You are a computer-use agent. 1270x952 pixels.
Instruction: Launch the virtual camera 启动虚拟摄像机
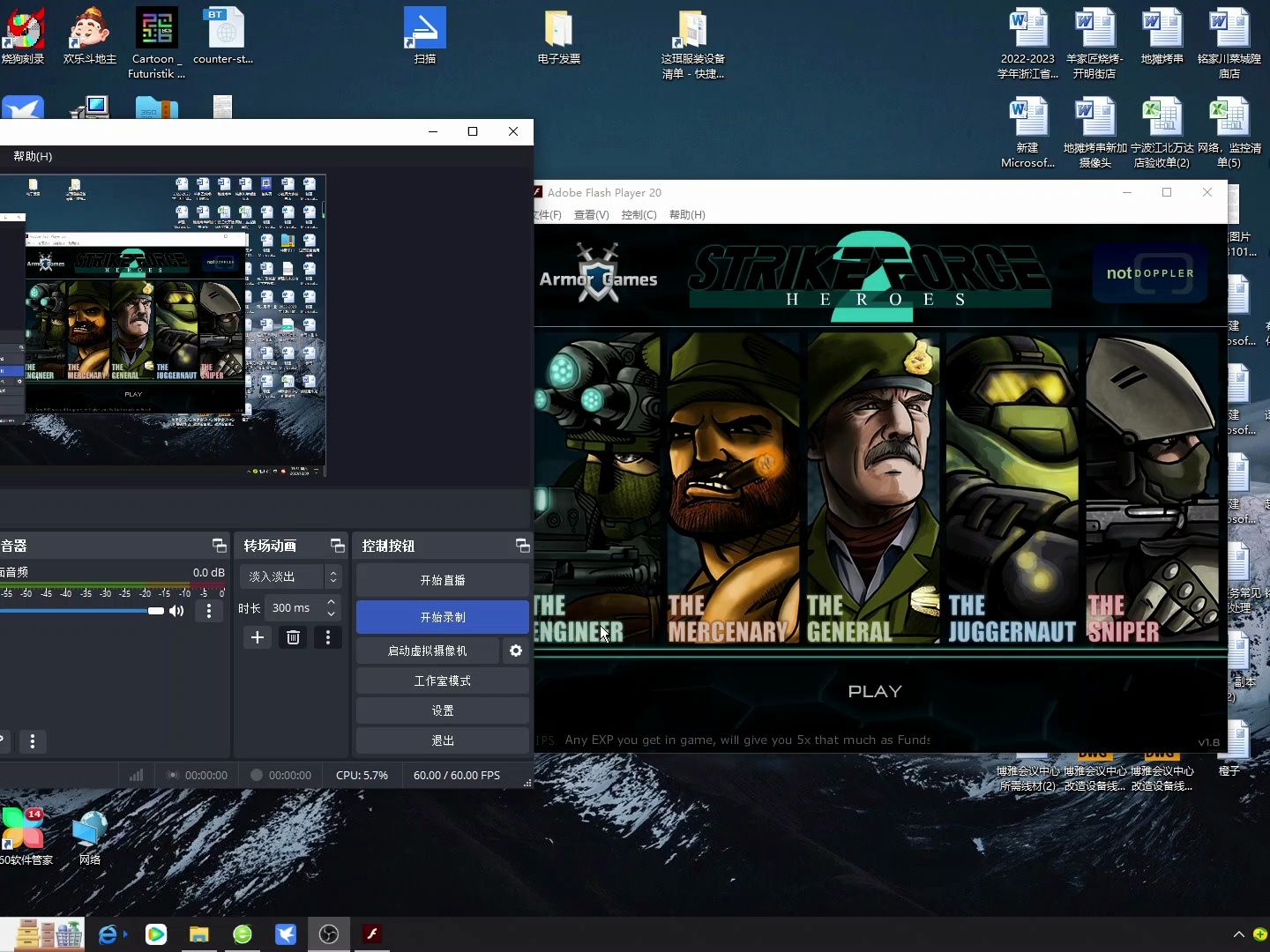coord(428,651)
